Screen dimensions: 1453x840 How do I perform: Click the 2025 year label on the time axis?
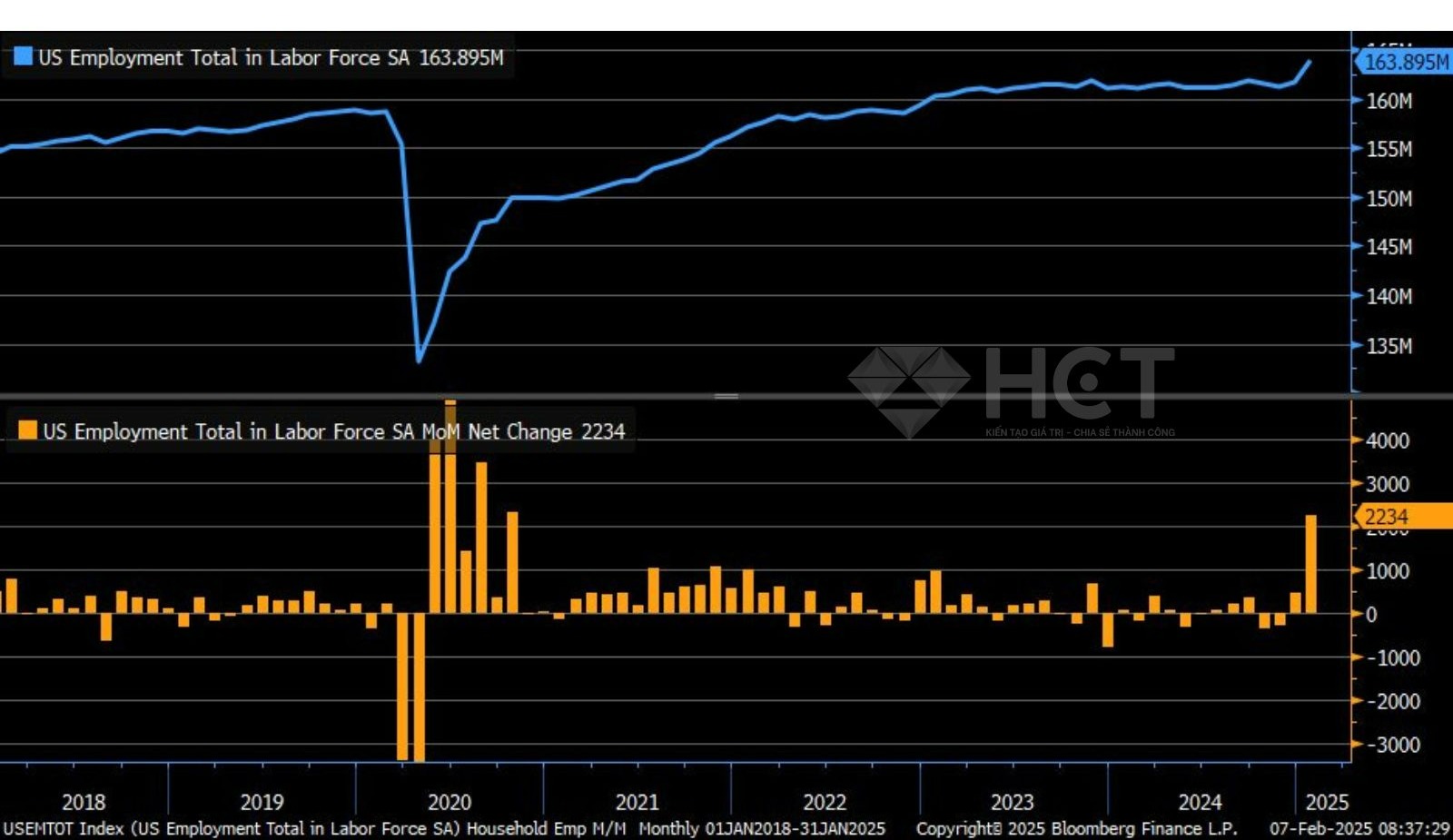(1327, 803)
